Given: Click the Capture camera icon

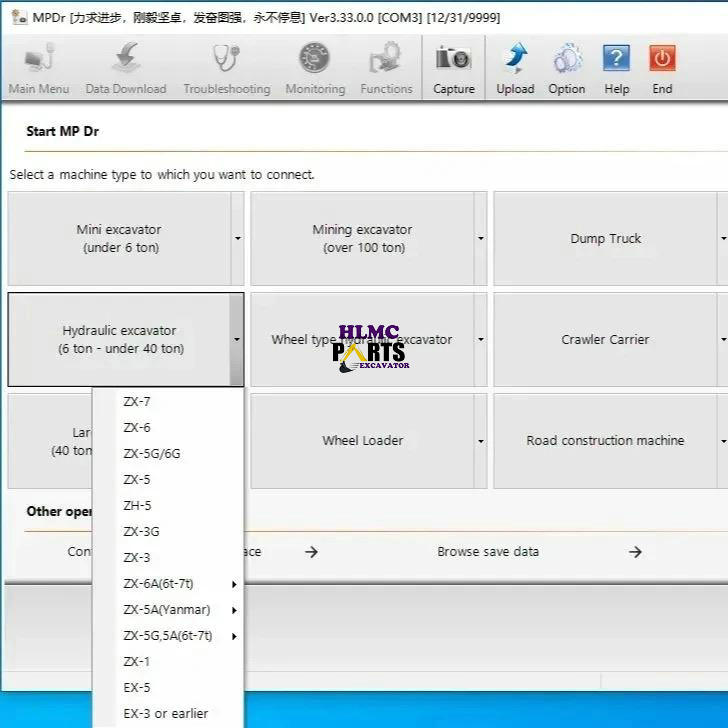Looking at the screenshot, I should coord(453,60).
